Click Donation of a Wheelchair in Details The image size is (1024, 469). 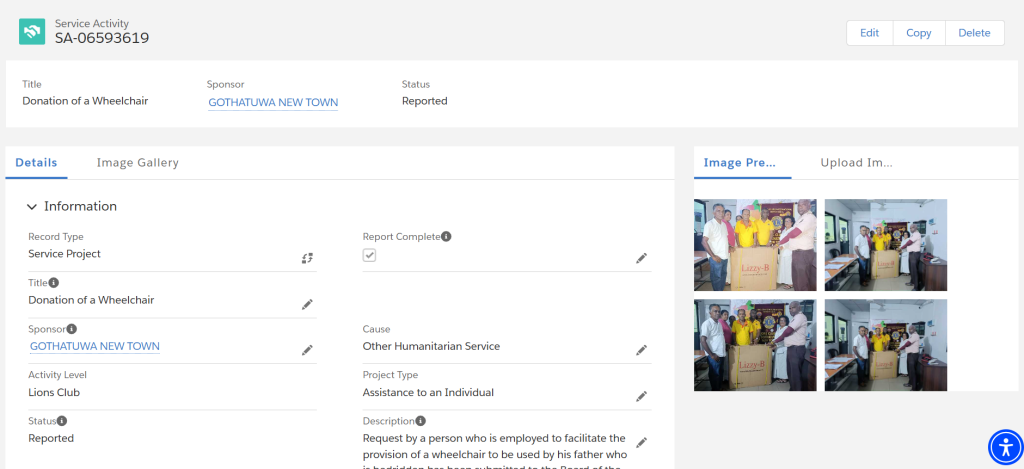[91, 300]
